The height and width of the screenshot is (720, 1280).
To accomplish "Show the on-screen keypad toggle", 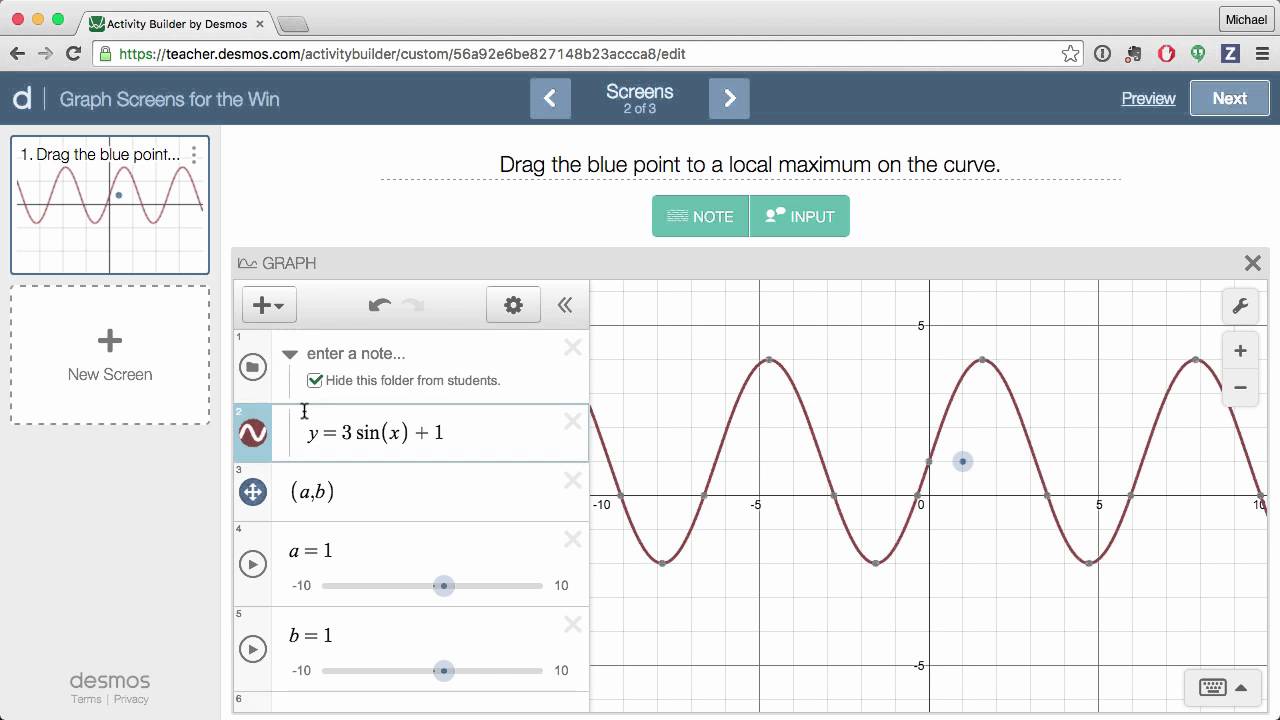I will coord(1222,687).
